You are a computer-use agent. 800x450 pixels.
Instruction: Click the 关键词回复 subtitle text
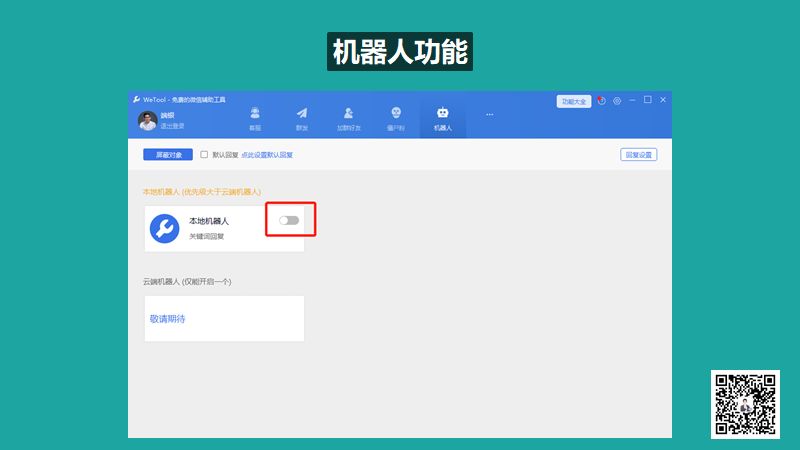point(207,236)
